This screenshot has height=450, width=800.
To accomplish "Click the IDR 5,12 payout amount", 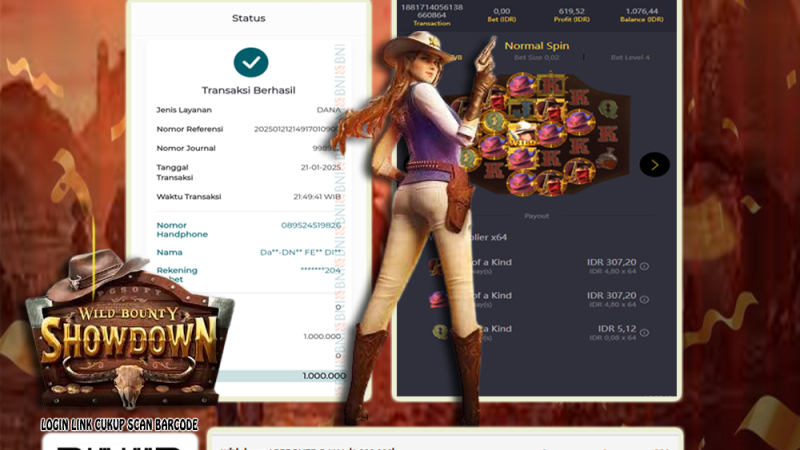I will tap(617, 329).
